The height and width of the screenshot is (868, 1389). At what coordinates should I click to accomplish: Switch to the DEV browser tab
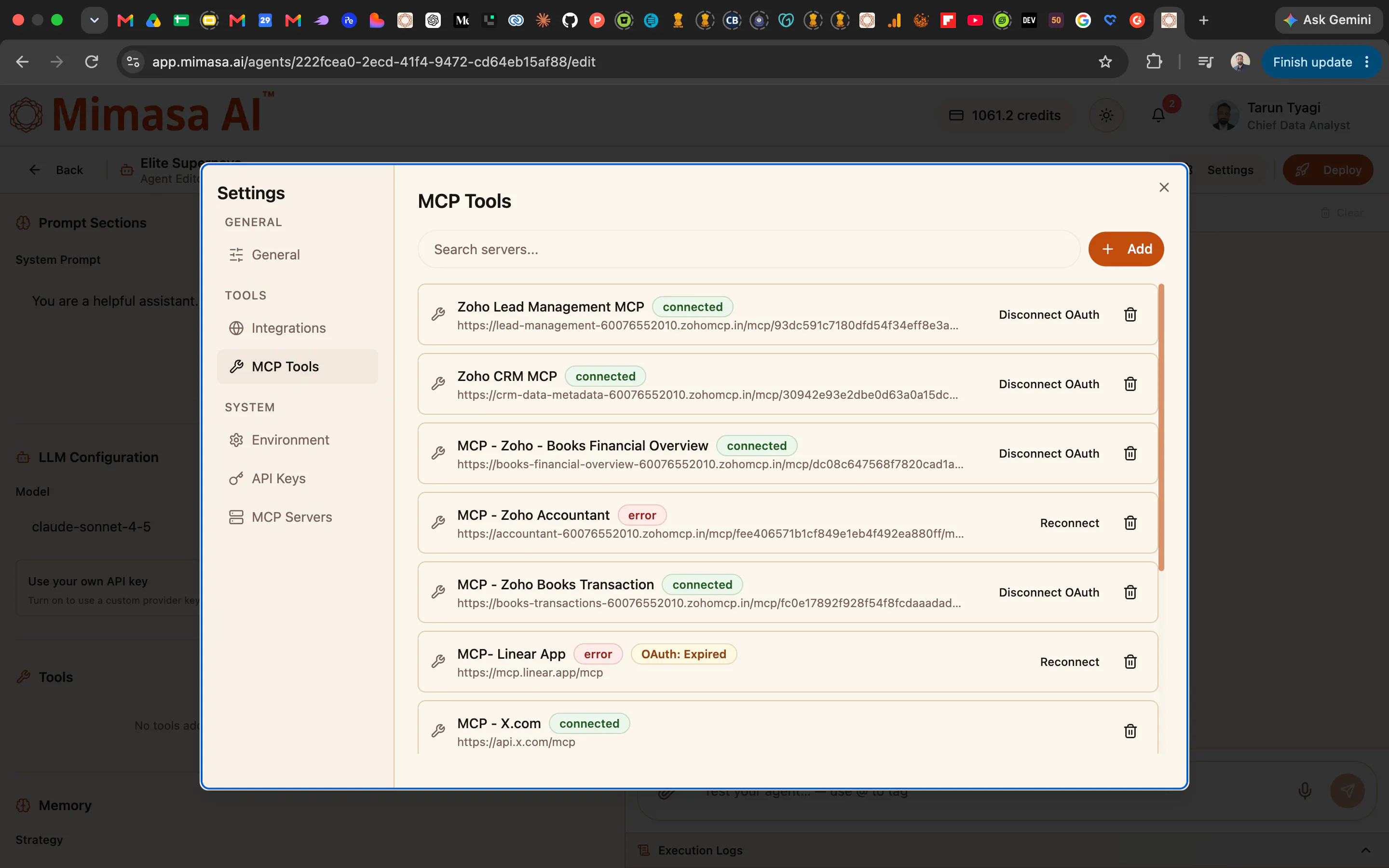click(1029, 21)
